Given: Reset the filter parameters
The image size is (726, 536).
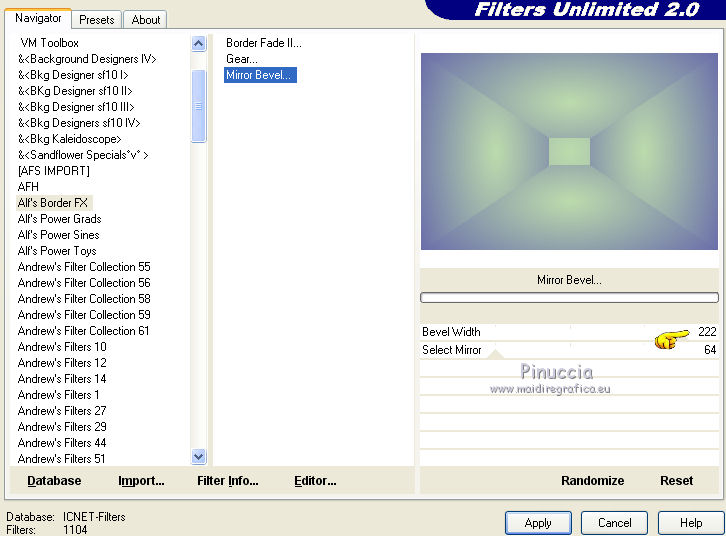Looking at the screenshot, I should 676,481.
